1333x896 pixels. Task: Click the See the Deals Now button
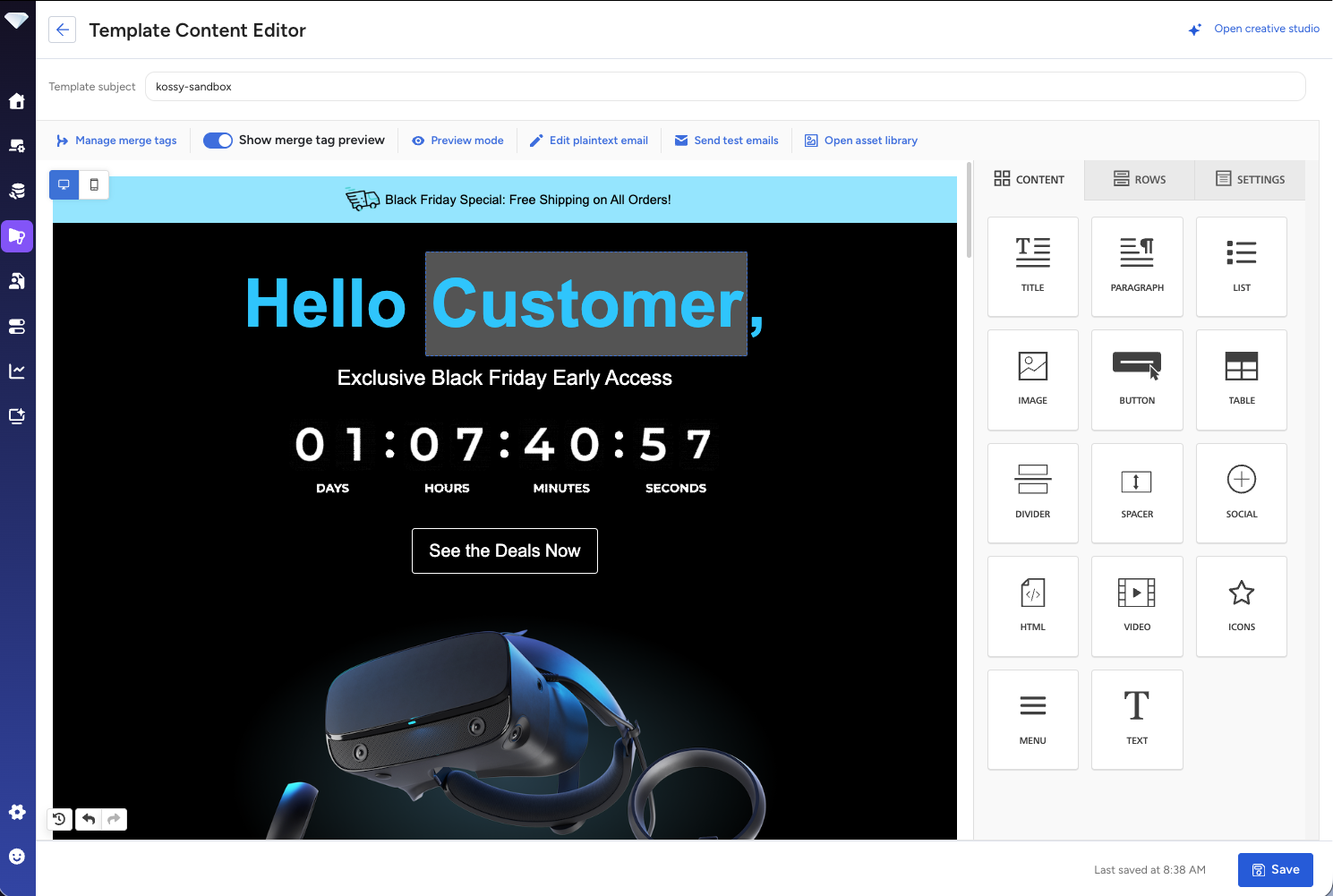pos(505,550)
